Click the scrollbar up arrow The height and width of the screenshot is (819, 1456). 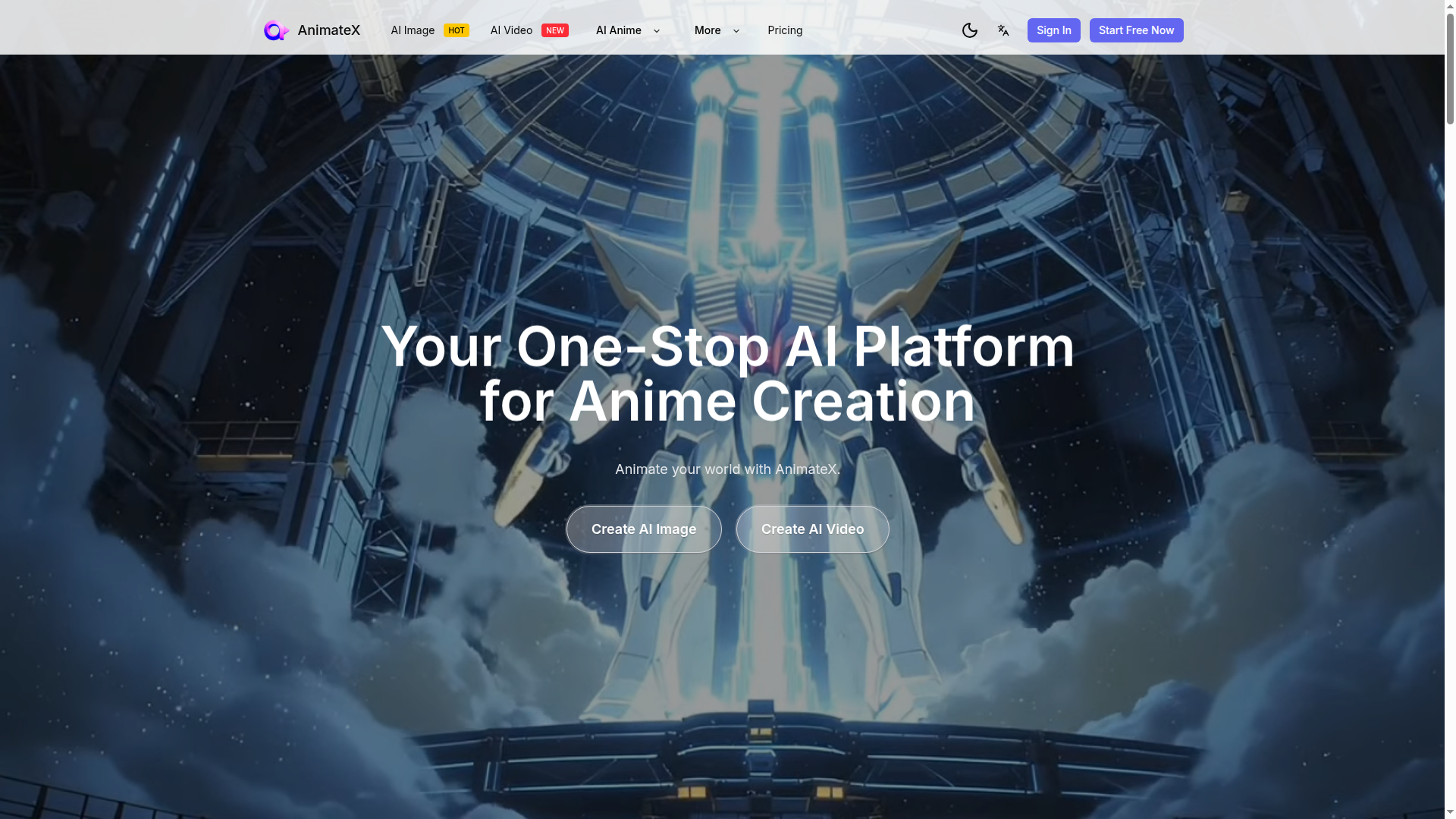(1450, 5)
